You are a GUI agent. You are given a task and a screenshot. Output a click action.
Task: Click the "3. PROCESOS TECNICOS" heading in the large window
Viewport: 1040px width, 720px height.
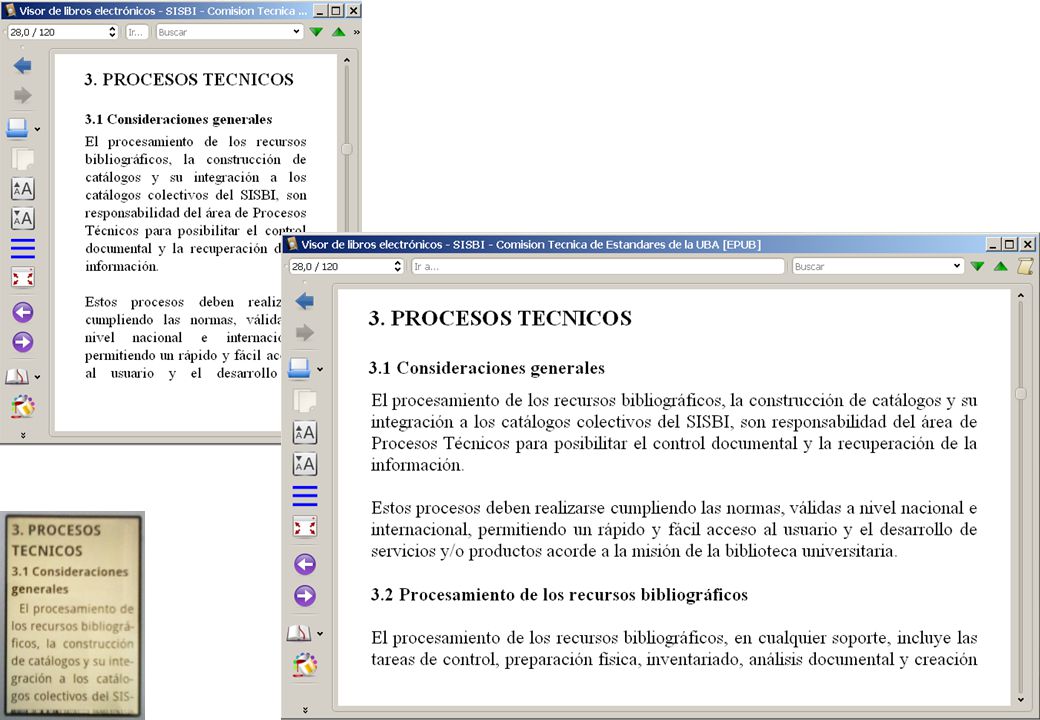(x=500, y=318)
